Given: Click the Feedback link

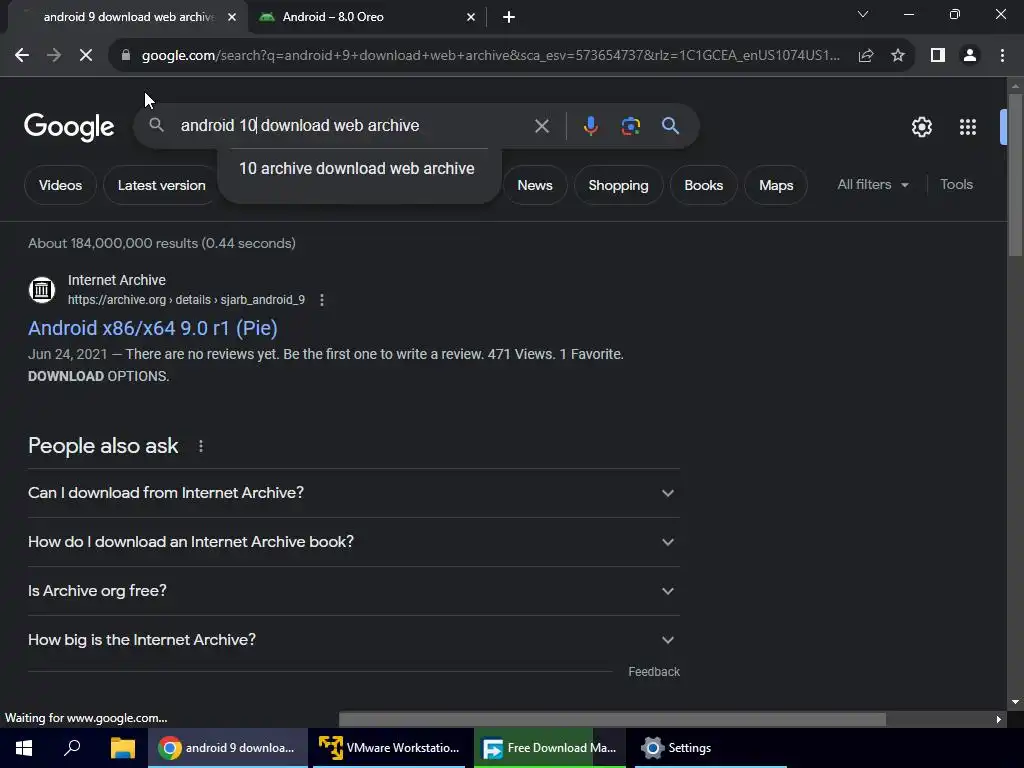Looking at the screenshot, I should tap(654, 672).
